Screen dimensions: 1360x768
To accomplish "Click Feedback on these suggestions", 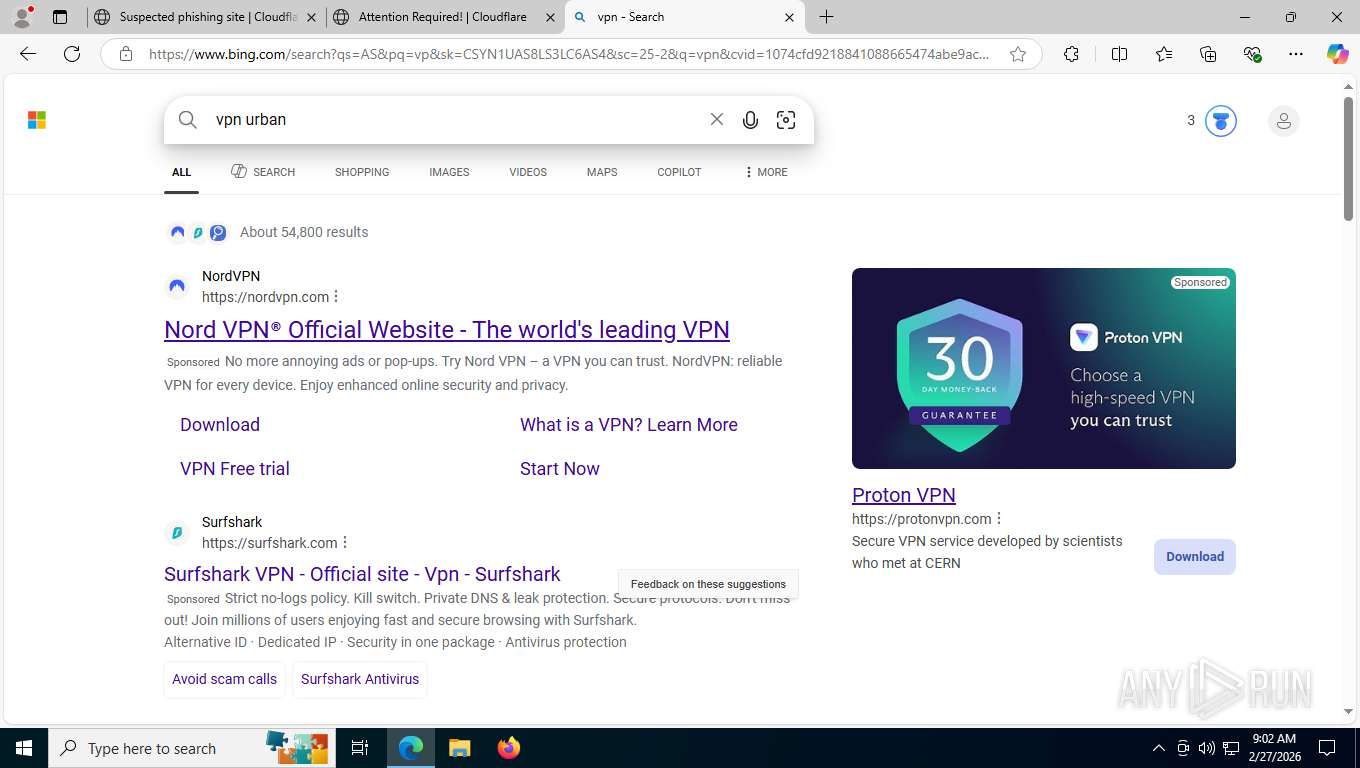I will (708, 584).
